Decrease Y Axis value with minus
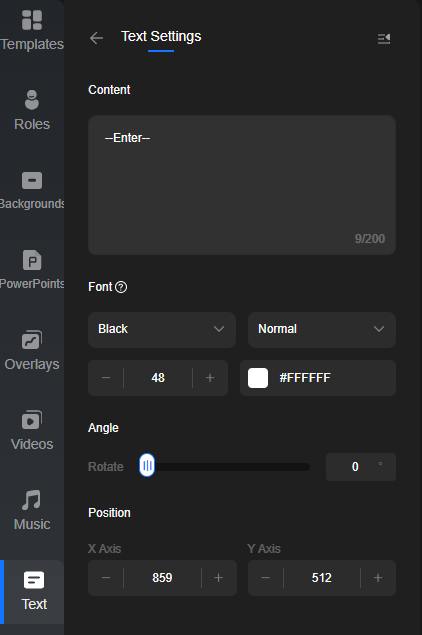The image size is (422, 635). pyautogui.click(x=266, y=578)
